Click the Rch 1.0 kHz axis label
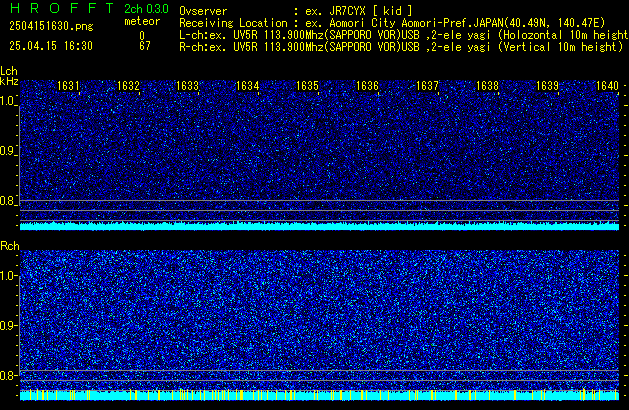This screenshot has width=629, height=410. click(x=7, y=276)
